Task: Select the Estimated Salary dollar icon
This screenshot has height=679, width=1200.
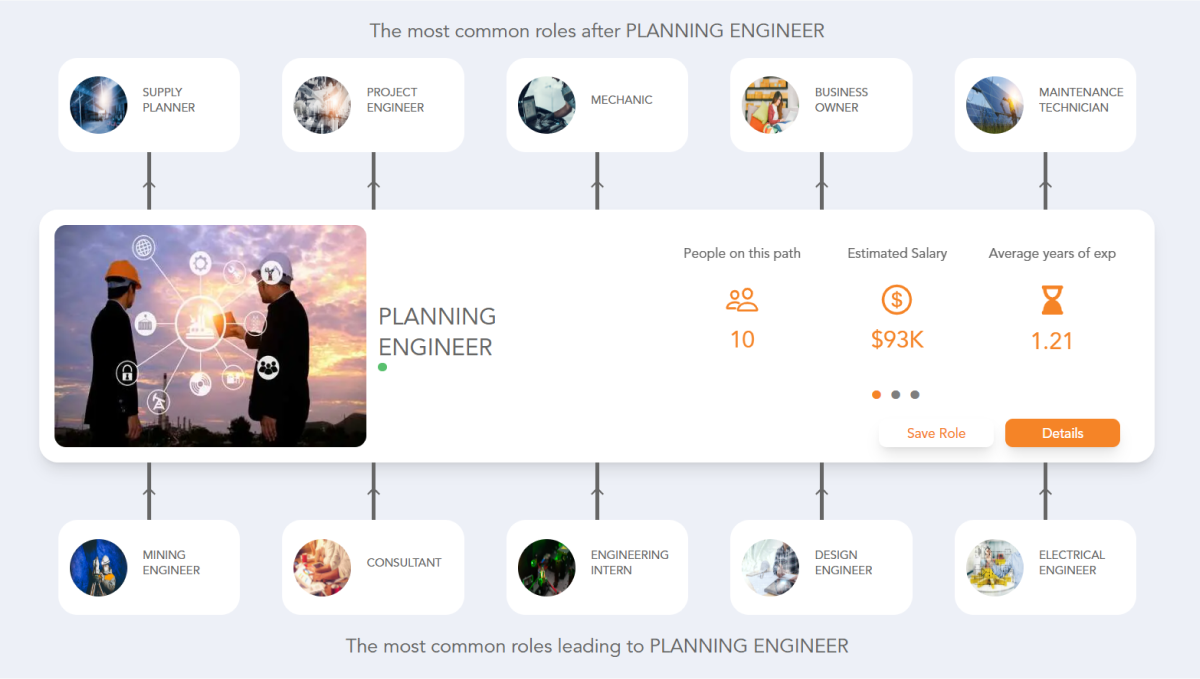Action: 896,300
